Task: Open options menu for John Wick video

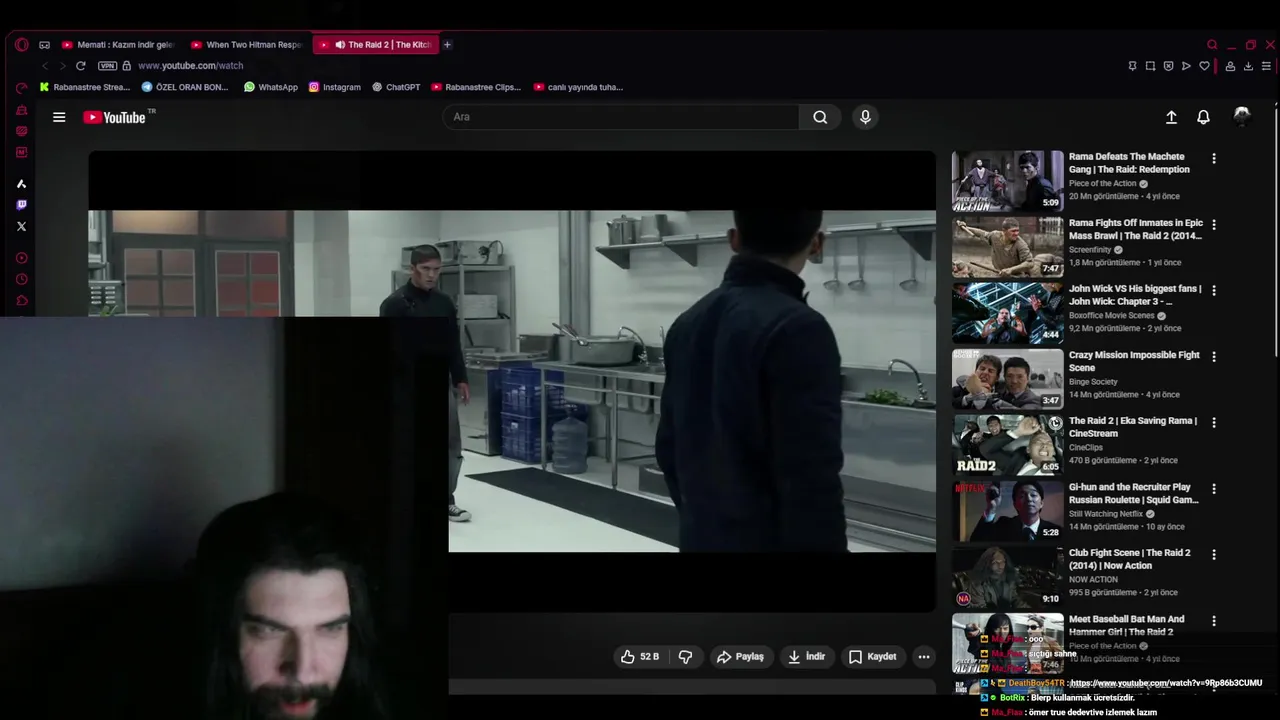Action: [1214, 291]
